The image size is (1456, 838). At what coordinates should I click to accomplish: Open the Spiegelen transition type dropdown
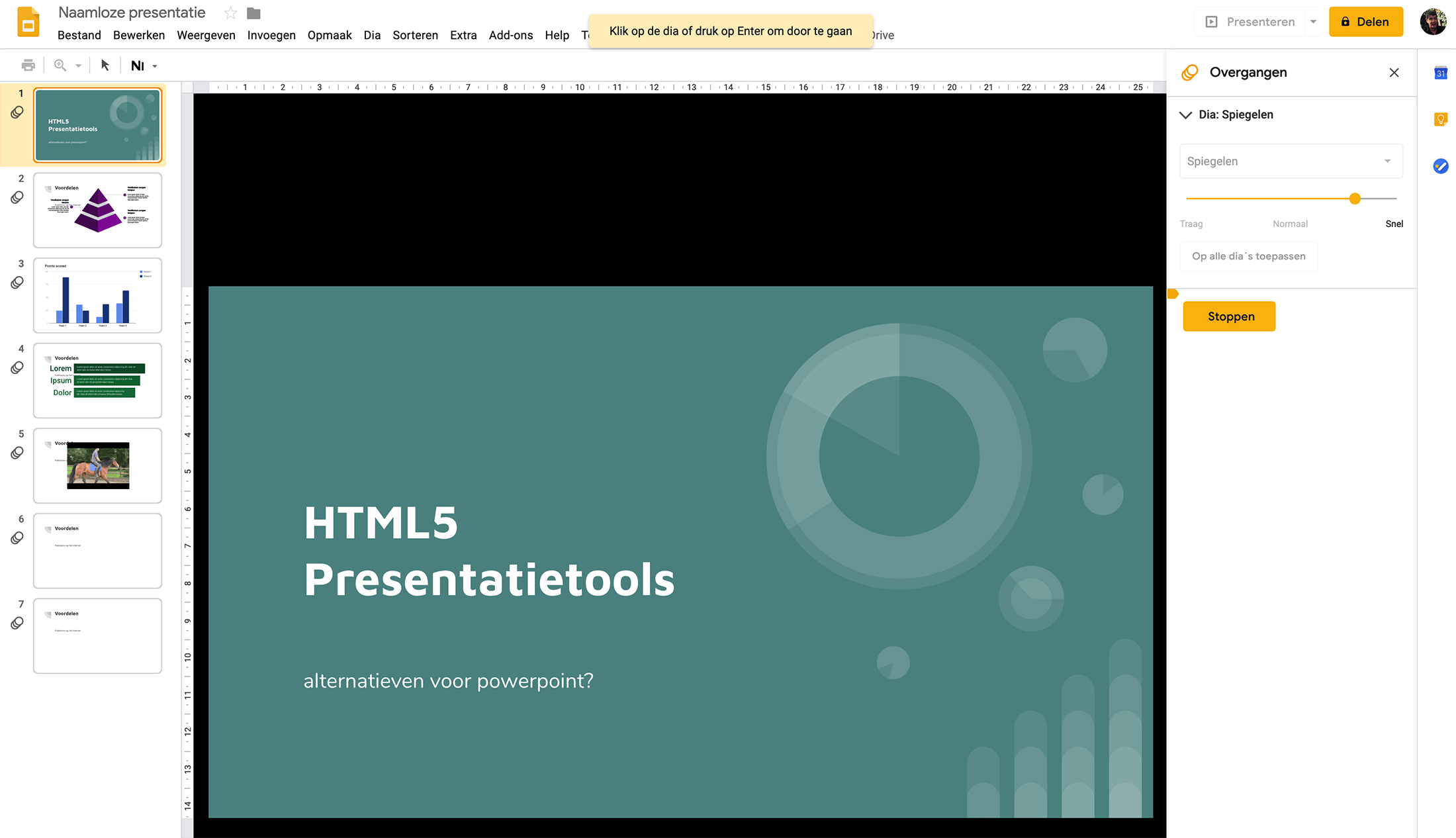[x=1291, y=162]
